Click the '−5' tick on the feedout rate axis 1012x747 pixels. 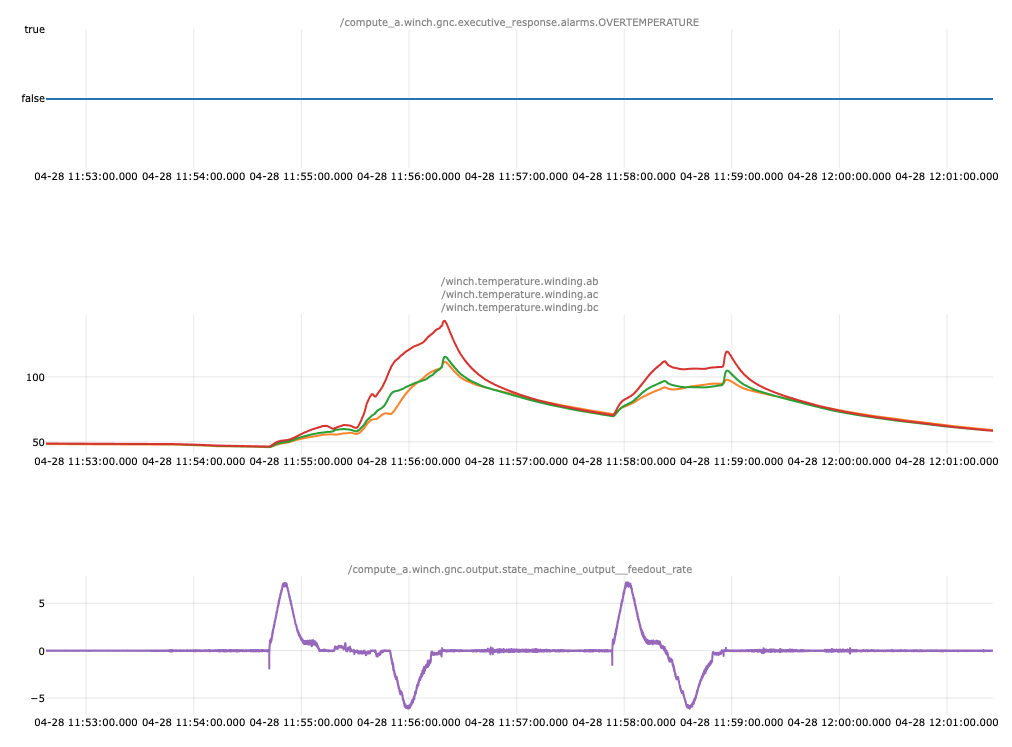tap(37, 698)
